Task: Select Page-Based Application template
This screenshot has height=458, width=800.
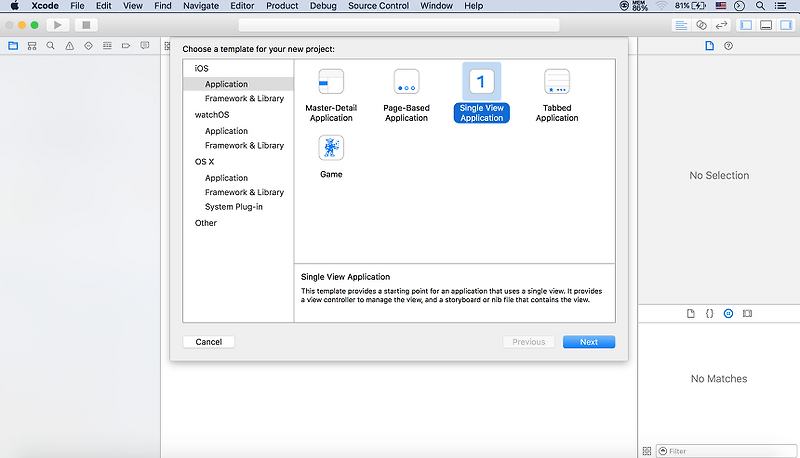Action: (x=407, y=95)
